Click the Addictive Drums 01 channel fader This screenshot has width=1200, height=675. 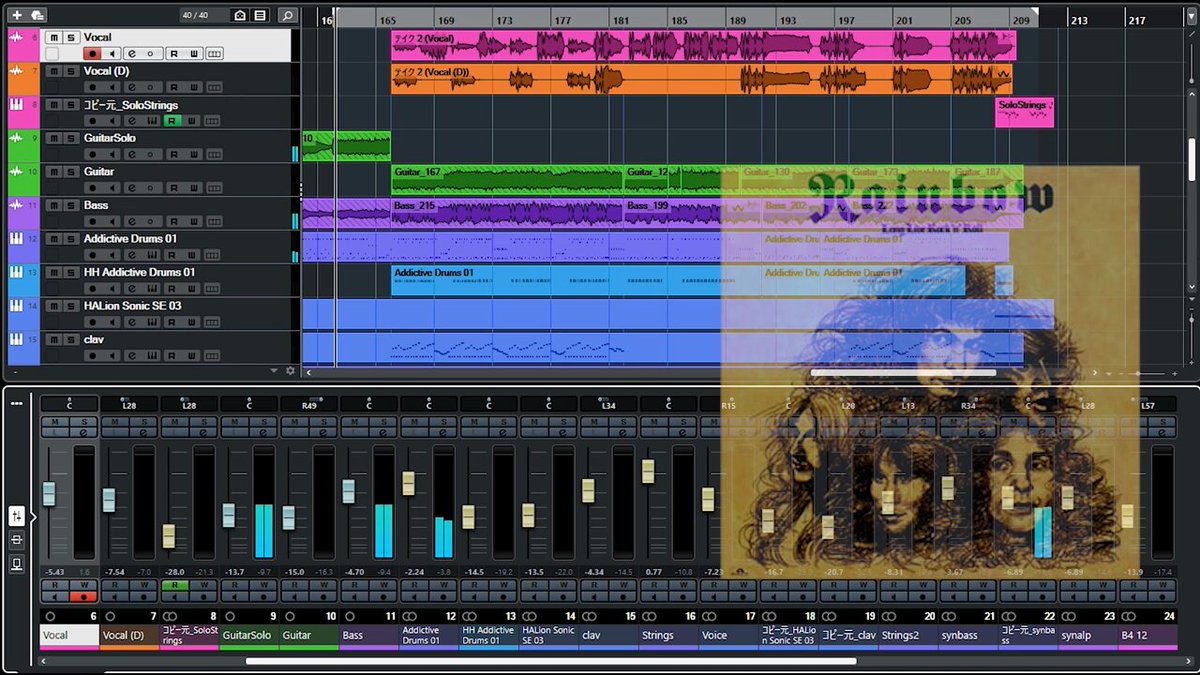(408, 483)
